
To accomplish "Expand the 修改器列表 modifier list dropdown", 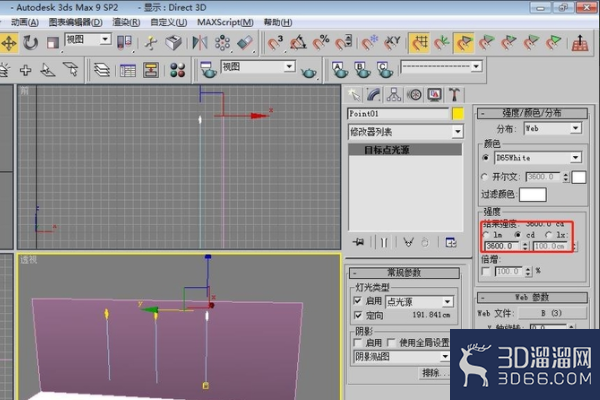I will coord(406,132).
